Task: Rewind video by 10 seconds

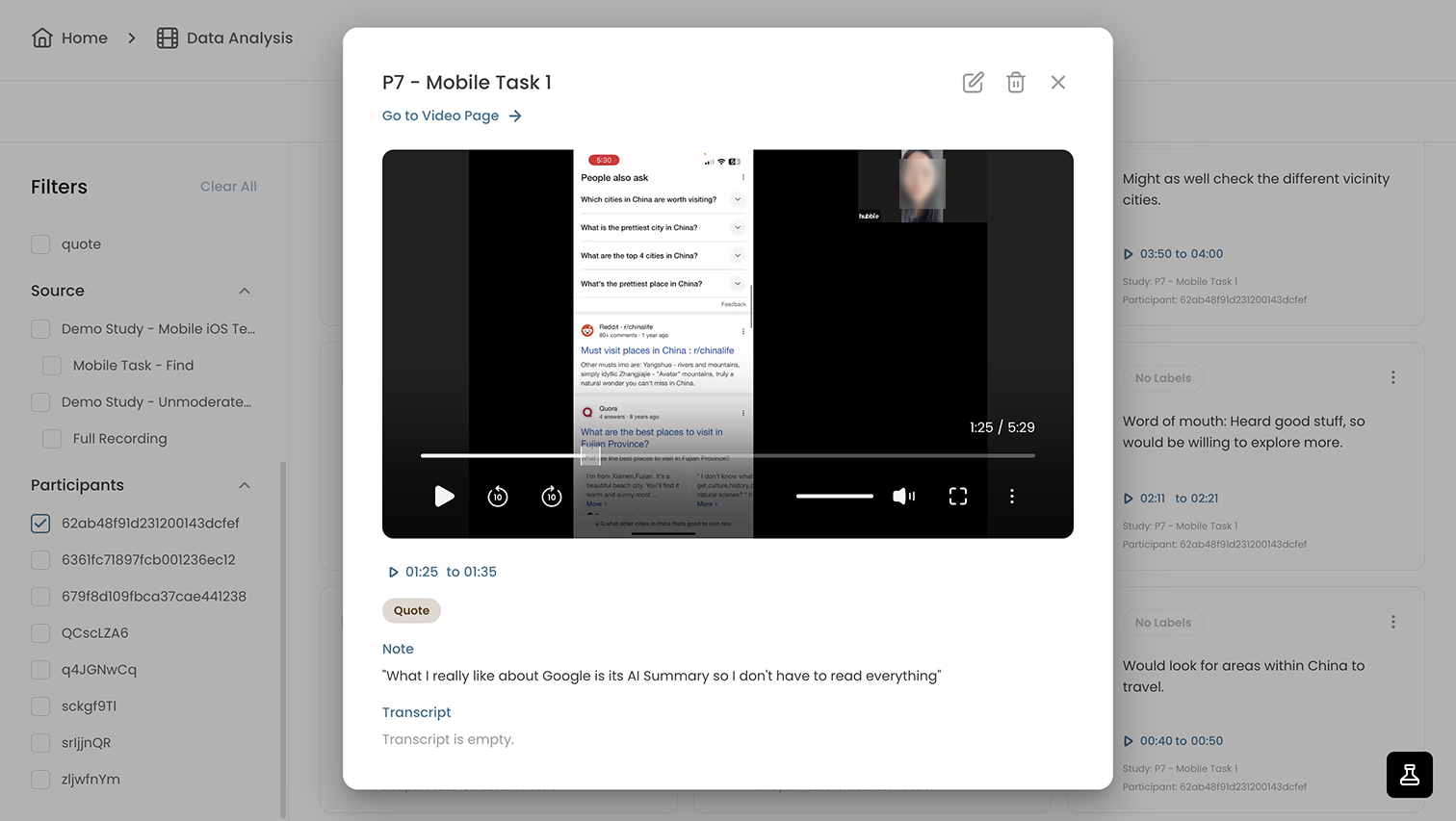Action: 498,496
